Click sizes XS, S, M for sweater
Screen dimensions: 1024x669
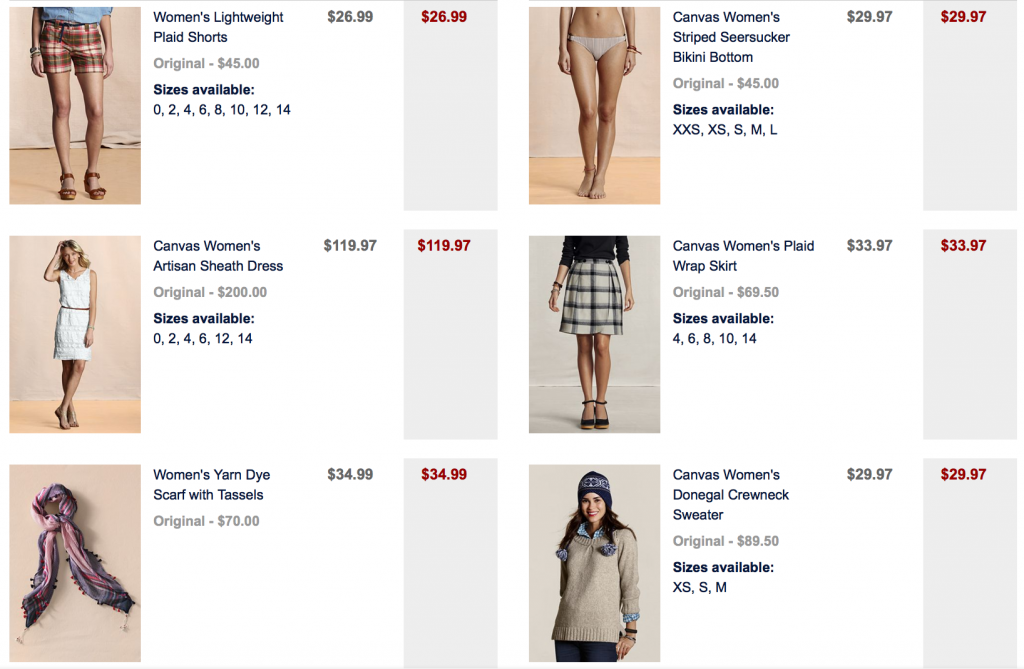pos(699,587)
